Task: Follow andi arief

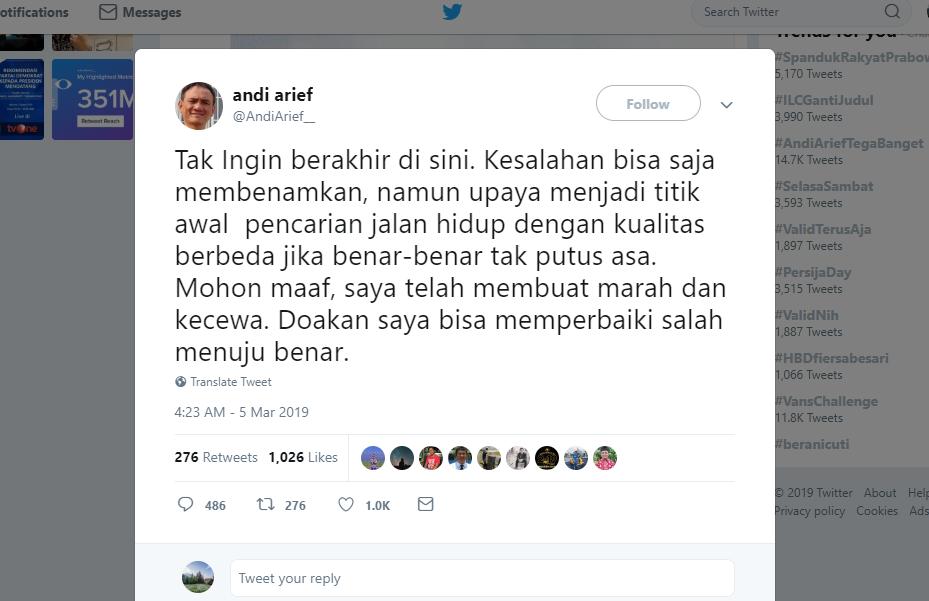Action: tap(648, 104)
